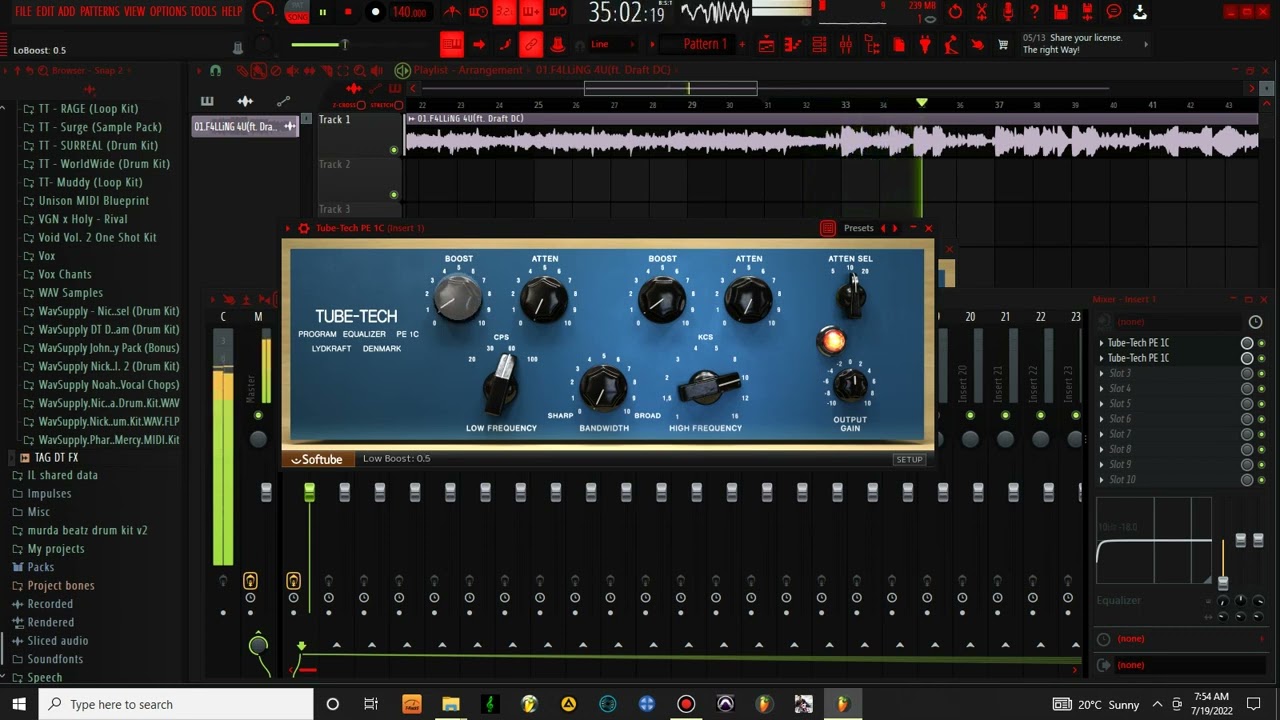
Task: Open the HELP menu
Action: tap(231, 11)
